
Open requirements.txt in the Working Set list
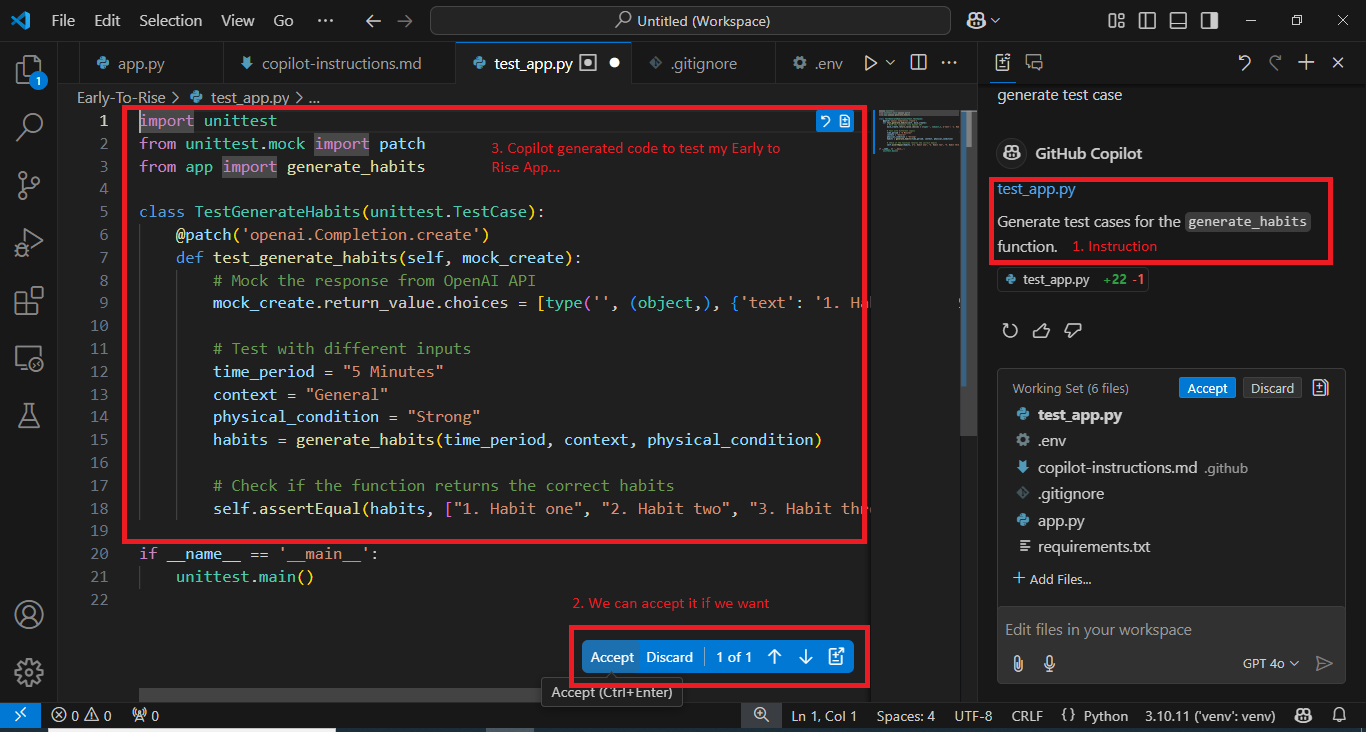point(1094,547)
